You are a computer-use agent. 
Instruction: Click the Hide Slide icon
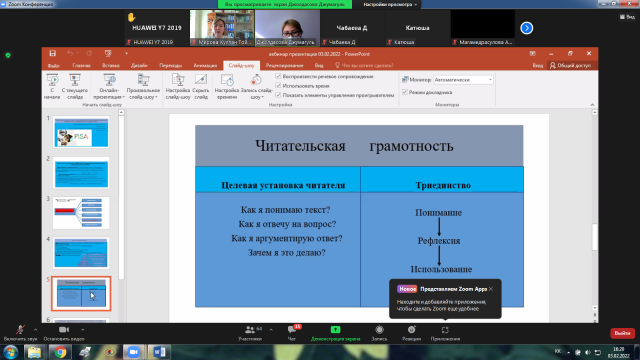201,80
